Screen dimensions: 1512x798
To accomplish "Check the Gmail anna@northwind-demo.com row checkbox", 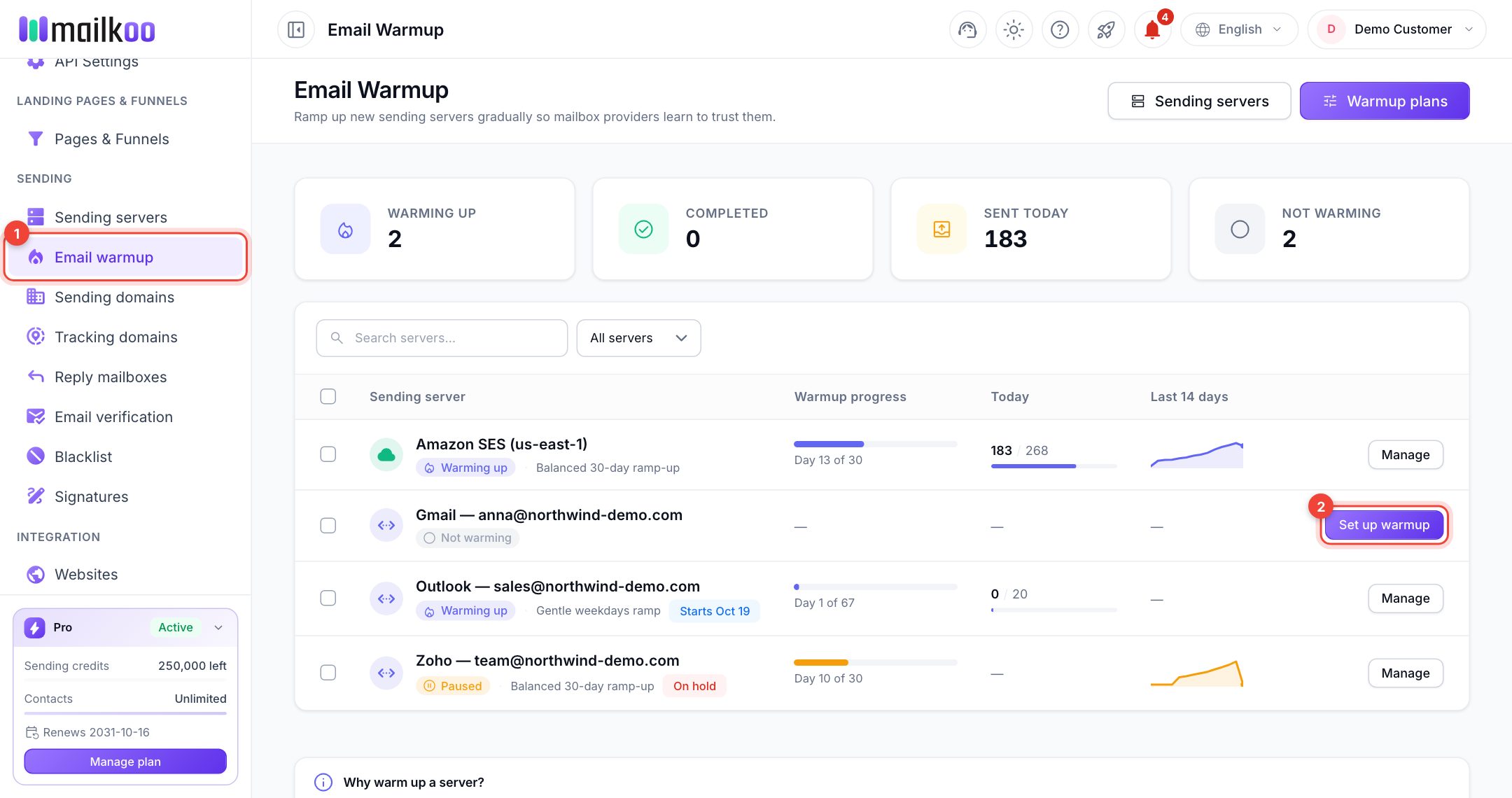I will click(x=328, y=526).
